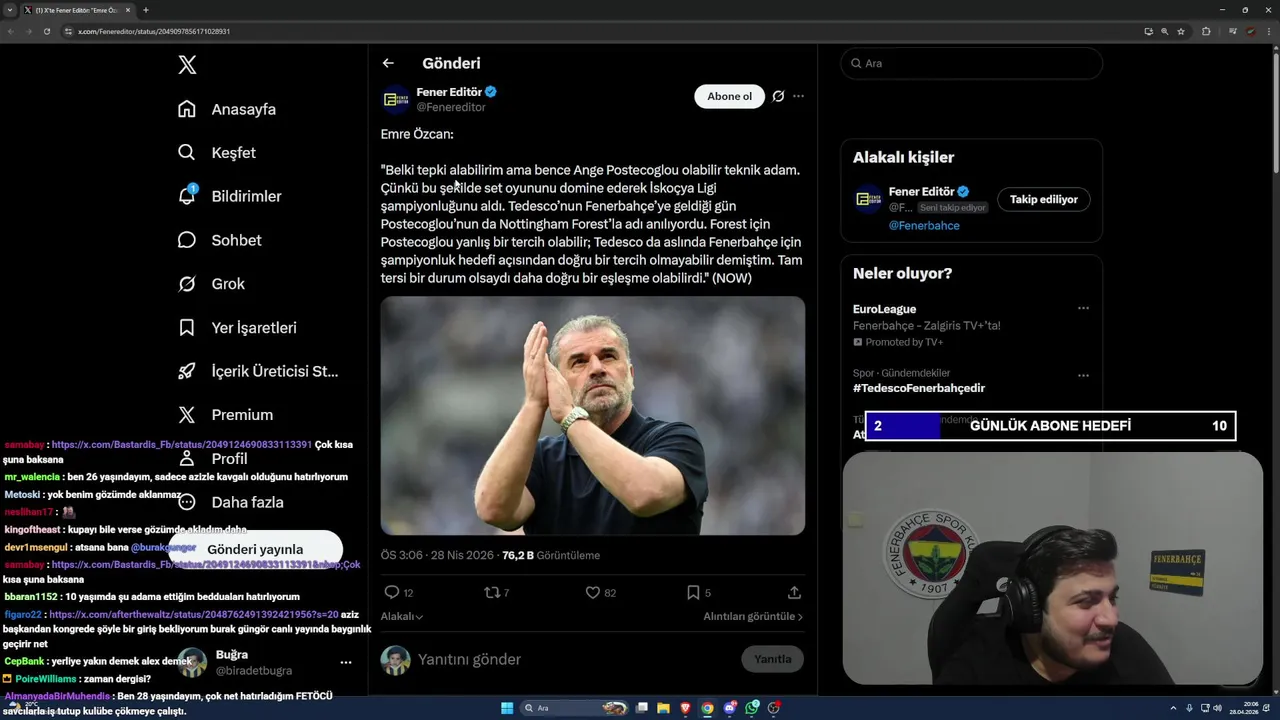Click Abone ol button
1280x720 pixels.
[x=729, y=96]
